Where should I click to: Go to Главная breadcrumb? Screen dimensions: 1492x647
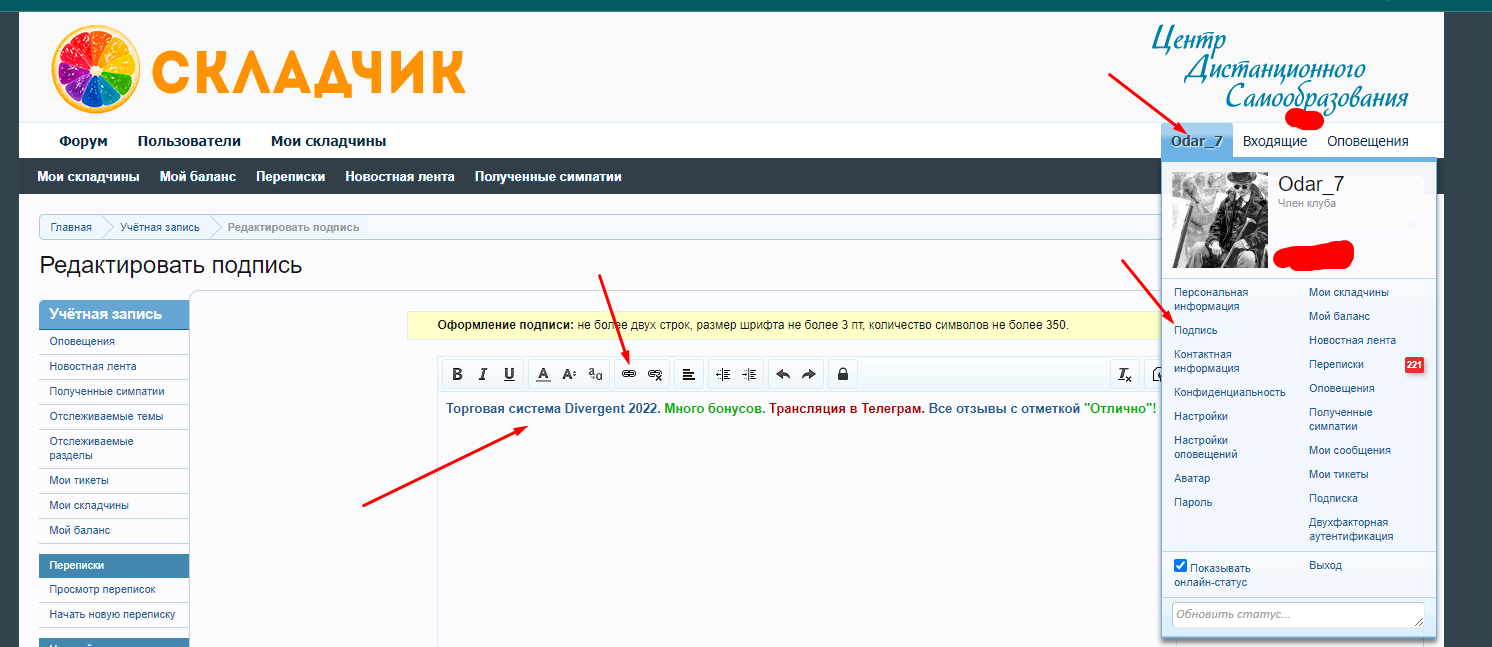point(71,227)
